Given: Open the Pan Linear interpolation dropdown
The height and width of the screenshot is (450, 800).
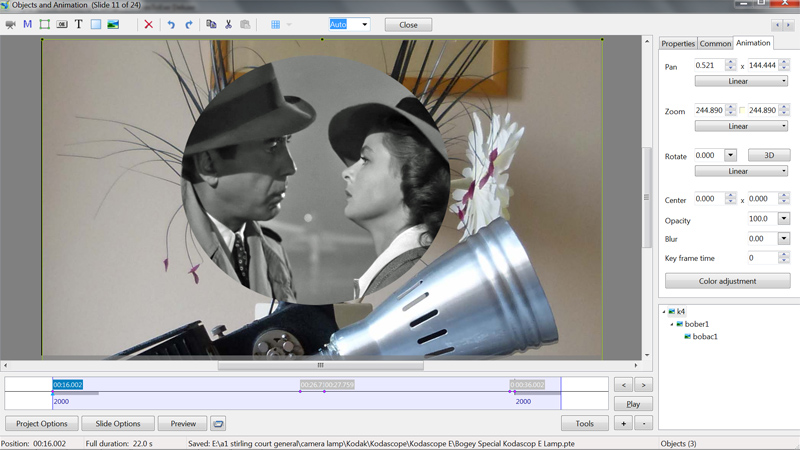Looking at the screenshot, I should point(741,81).
